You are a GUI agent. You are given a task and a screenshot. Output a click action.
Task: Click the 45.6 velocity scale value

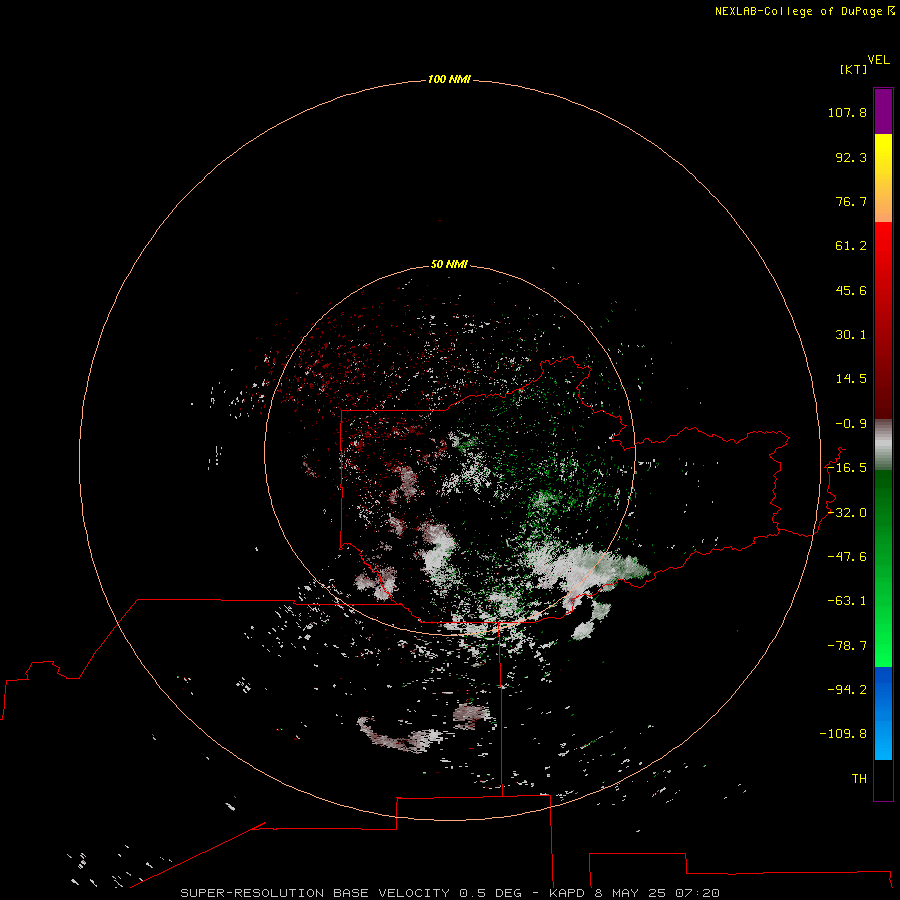[851, 290]
